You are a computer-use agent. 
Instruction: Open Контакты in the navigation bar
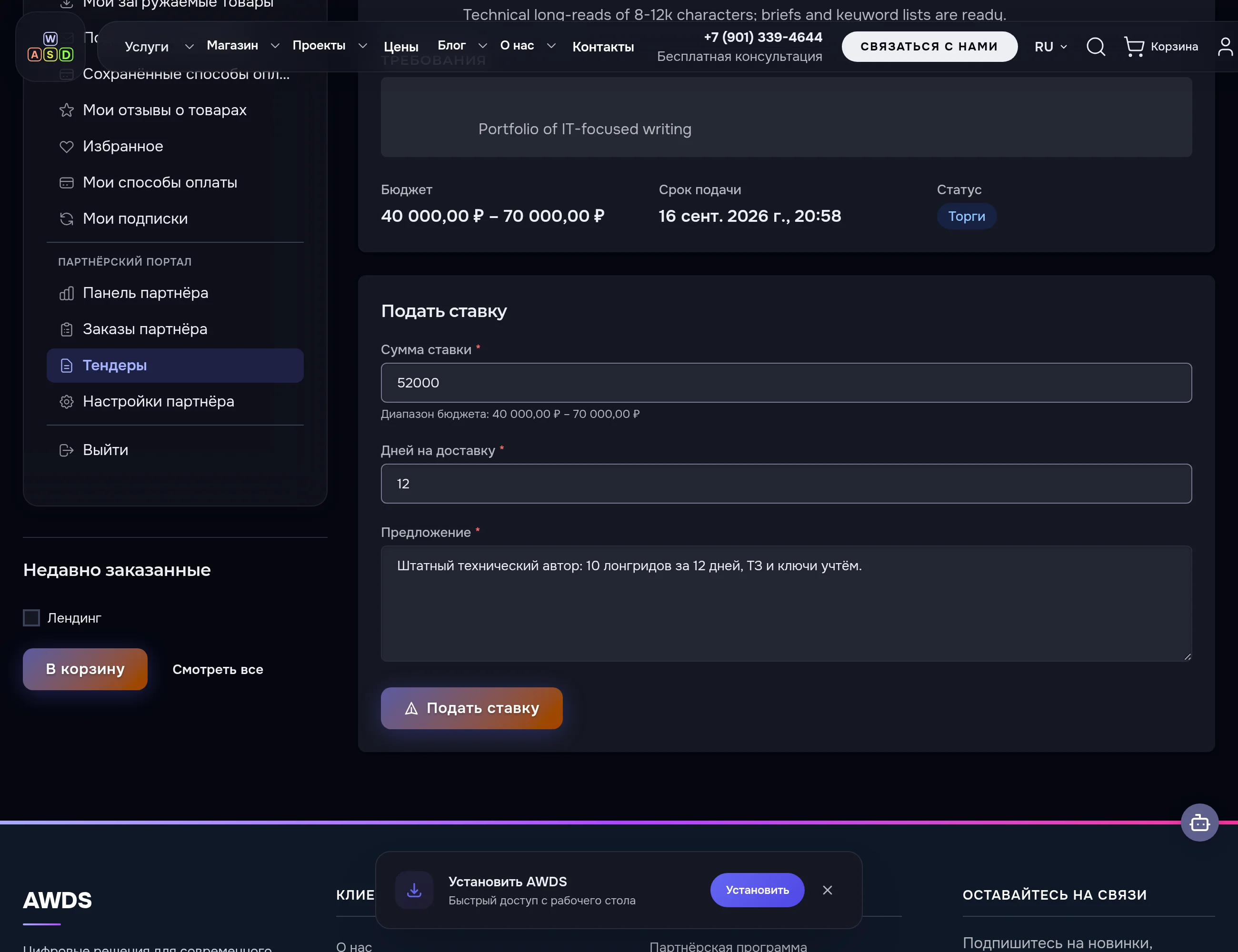click(x=603, y=47)
